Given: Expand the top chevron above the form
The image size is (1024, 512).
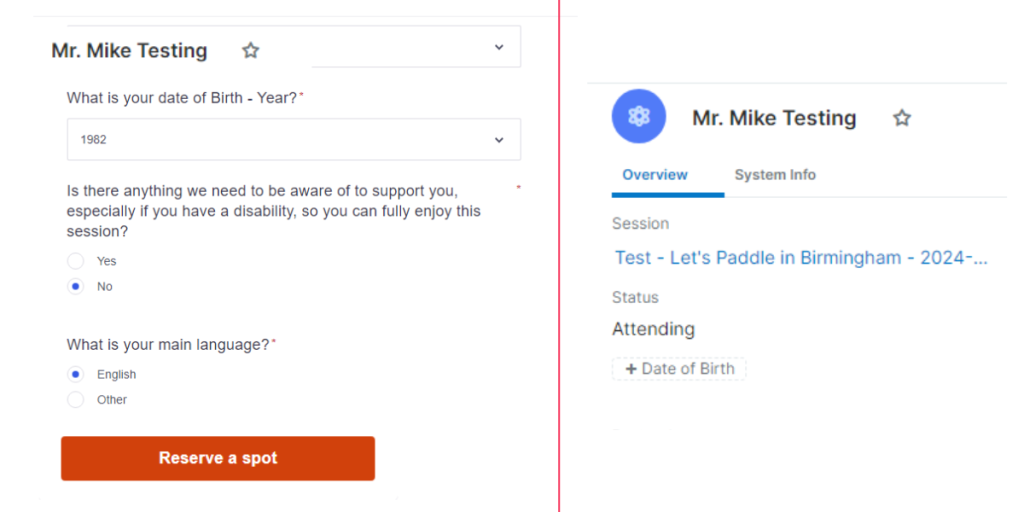Looking at the screenshot, I should (499, 47).
